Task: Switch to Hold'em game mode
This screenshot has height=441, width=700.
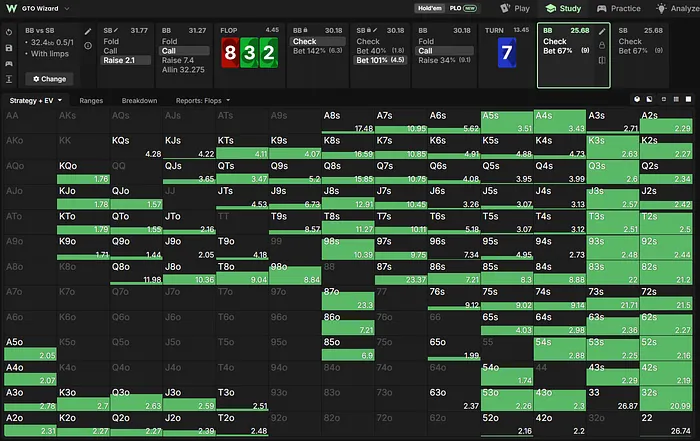Action: (429, 8)
